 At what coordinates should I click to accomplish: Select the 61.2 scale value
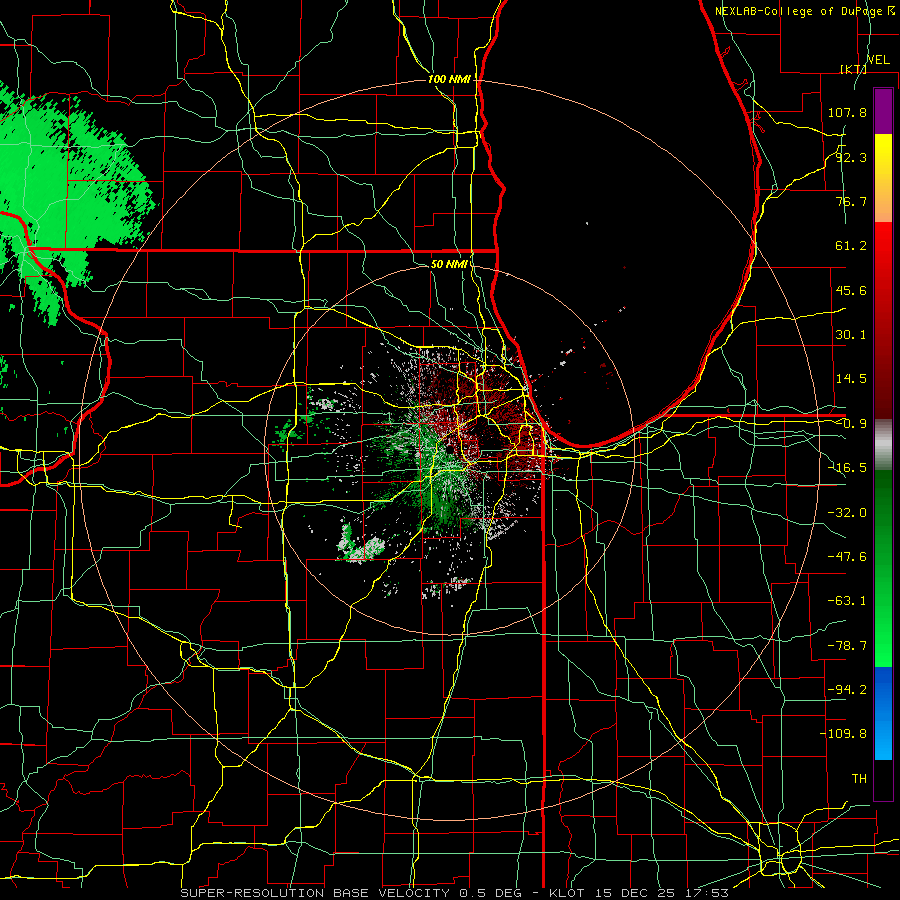(x=851, y=246)
